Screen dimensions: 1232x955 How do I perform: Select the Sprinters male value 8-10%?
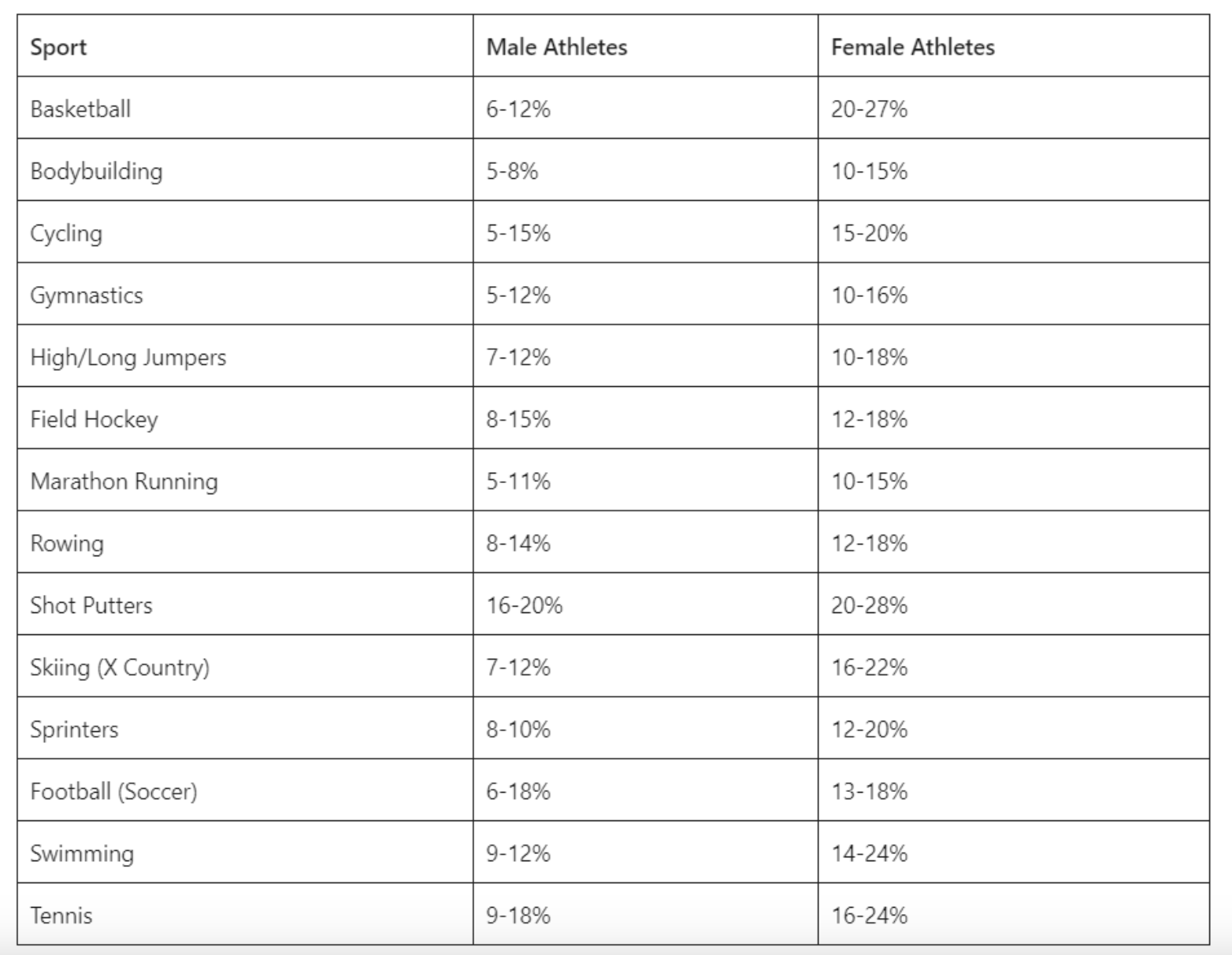pos(518,730)
